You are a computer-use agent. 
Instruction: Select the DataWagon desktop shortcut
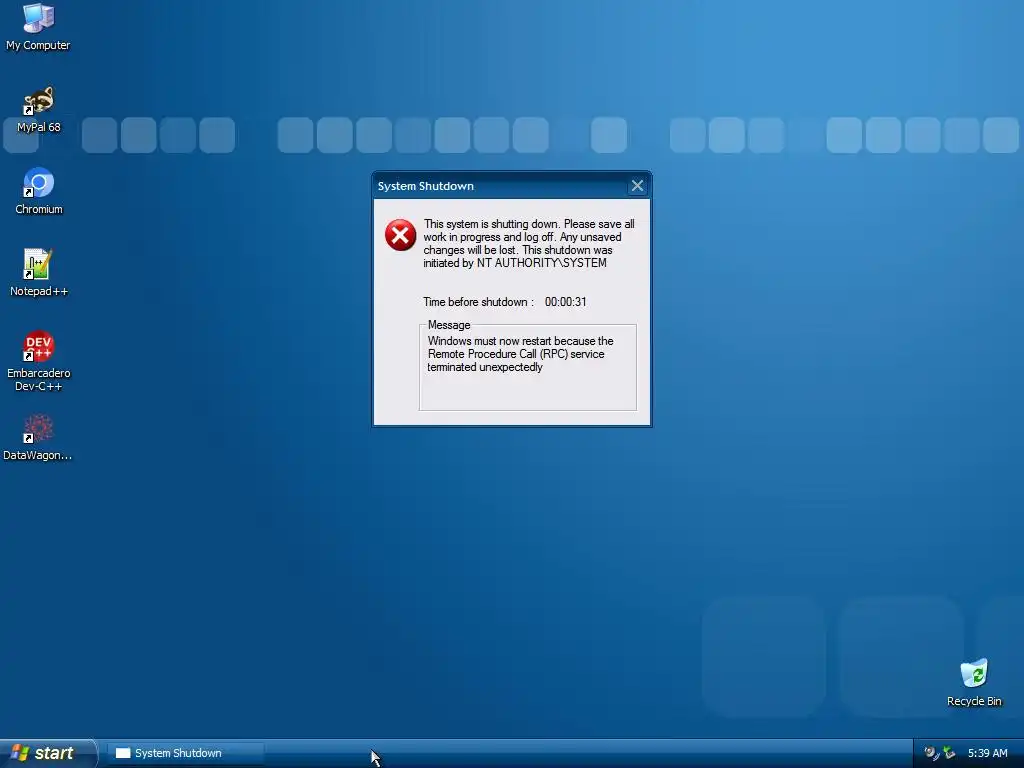[x=38, y=438]
